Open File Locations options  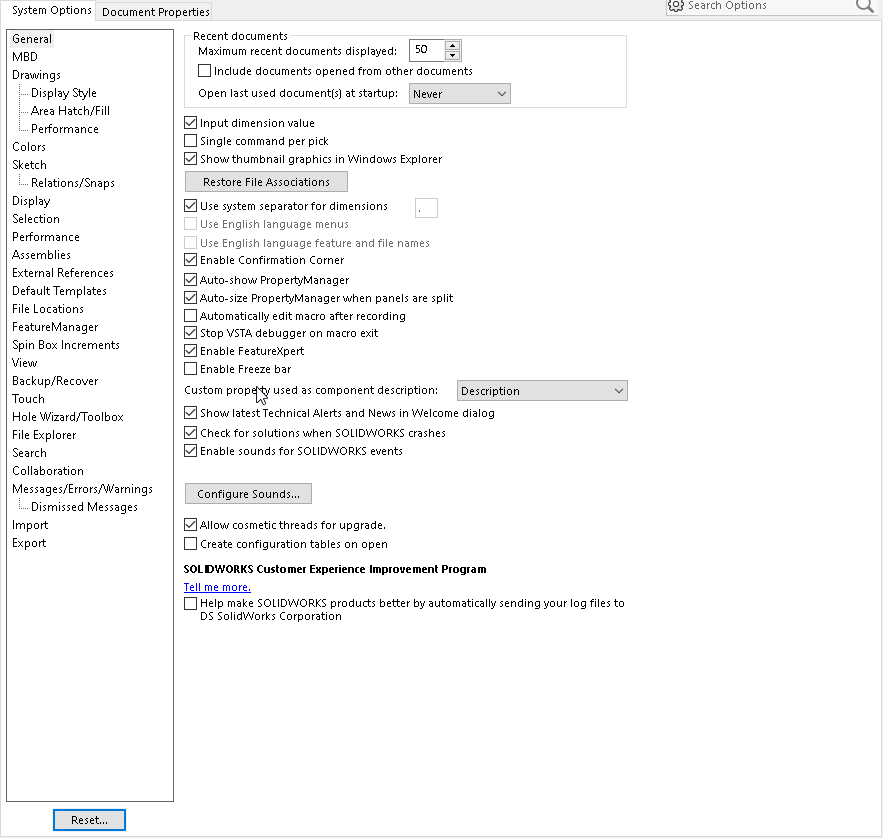click(48, 309)
